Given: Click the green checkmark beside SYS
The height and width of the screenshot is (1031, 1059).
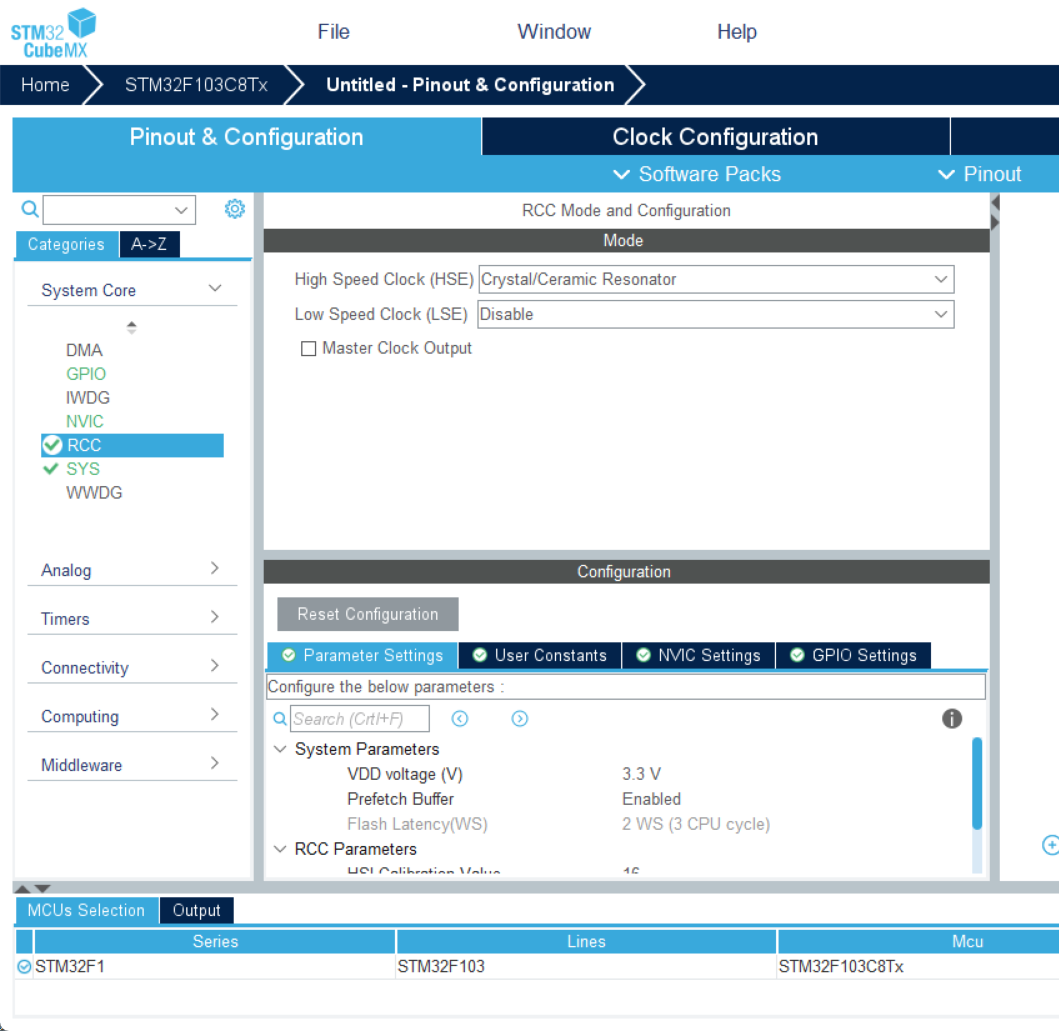Looking at the screenshot, I should (51, 469).
